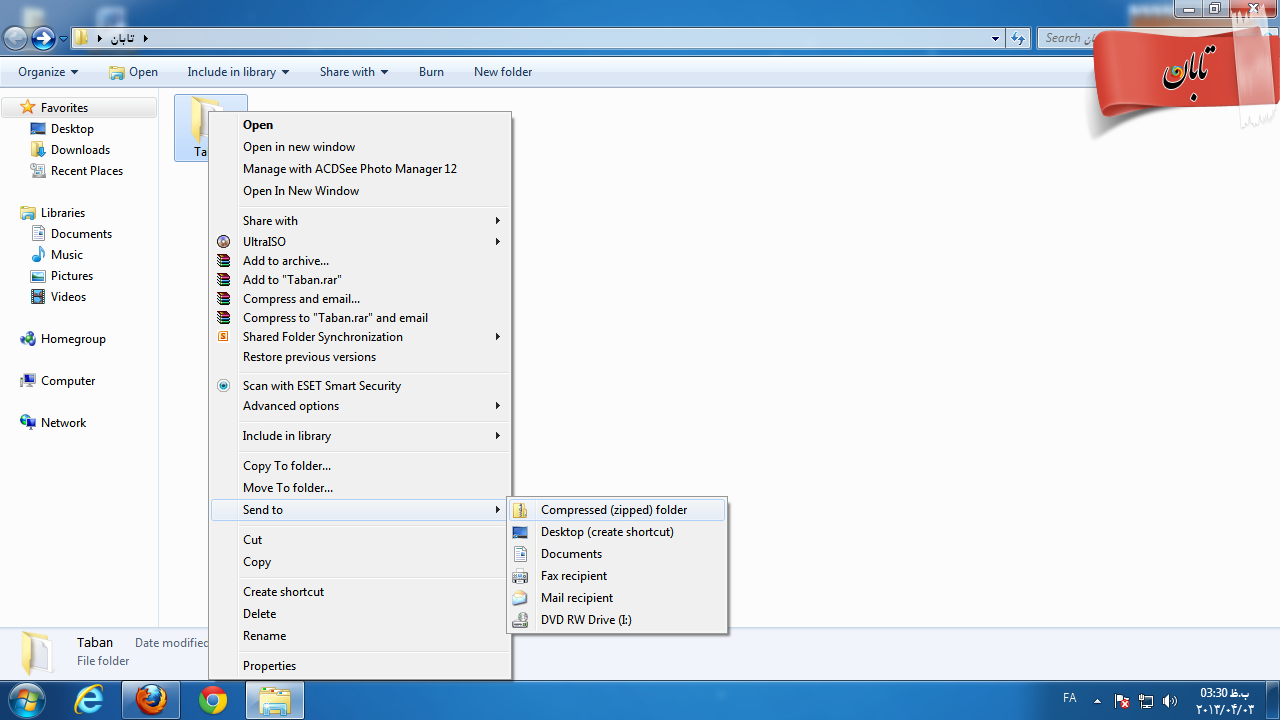Expand the Advanced options submenu arrow
The width and height of the screenshot is (1280, 720).
pyautogui.click(x=497, y=406)
